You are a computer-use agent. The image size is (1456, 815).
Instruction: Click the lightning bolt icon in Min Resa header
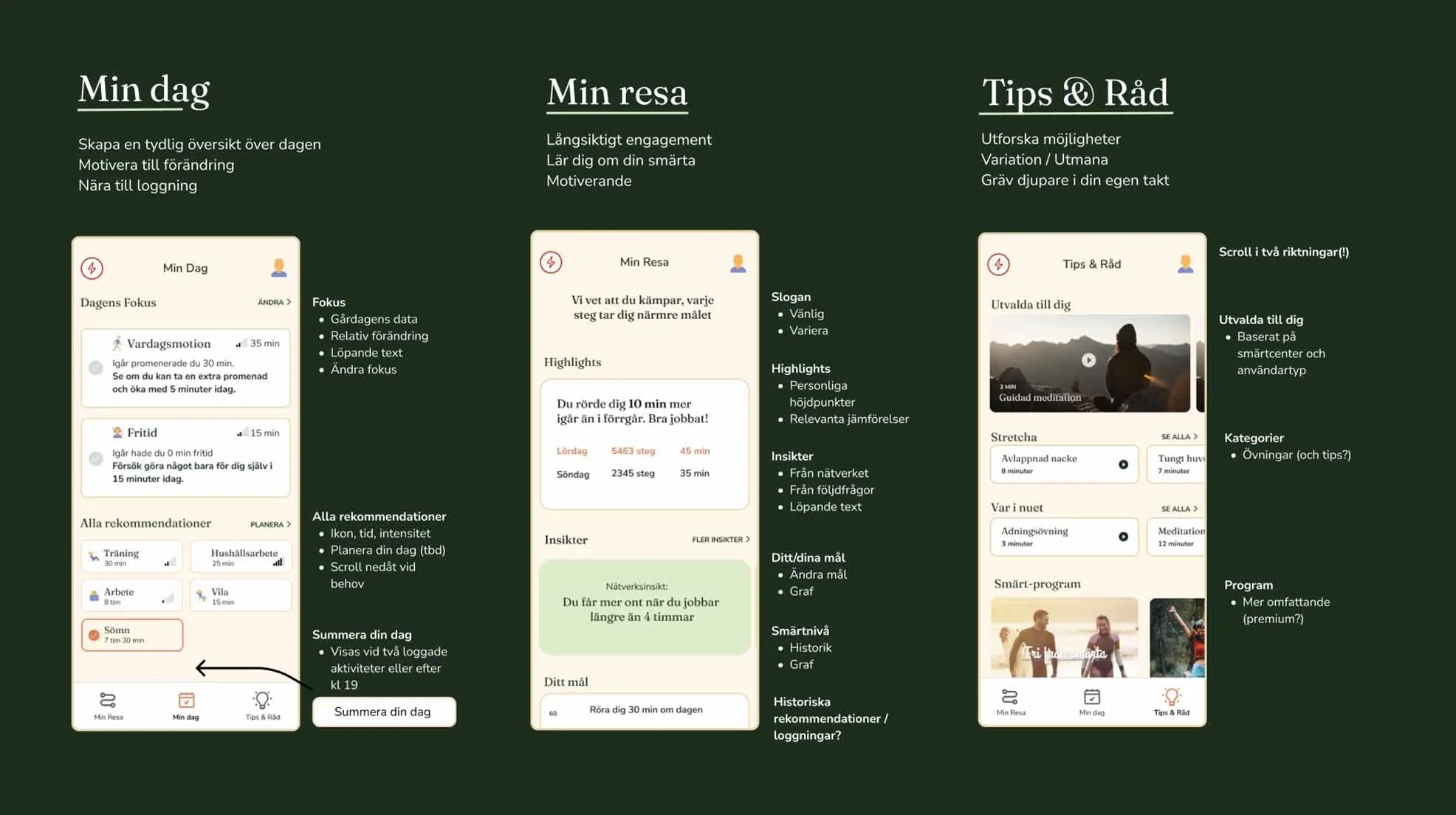pos(551,263)
